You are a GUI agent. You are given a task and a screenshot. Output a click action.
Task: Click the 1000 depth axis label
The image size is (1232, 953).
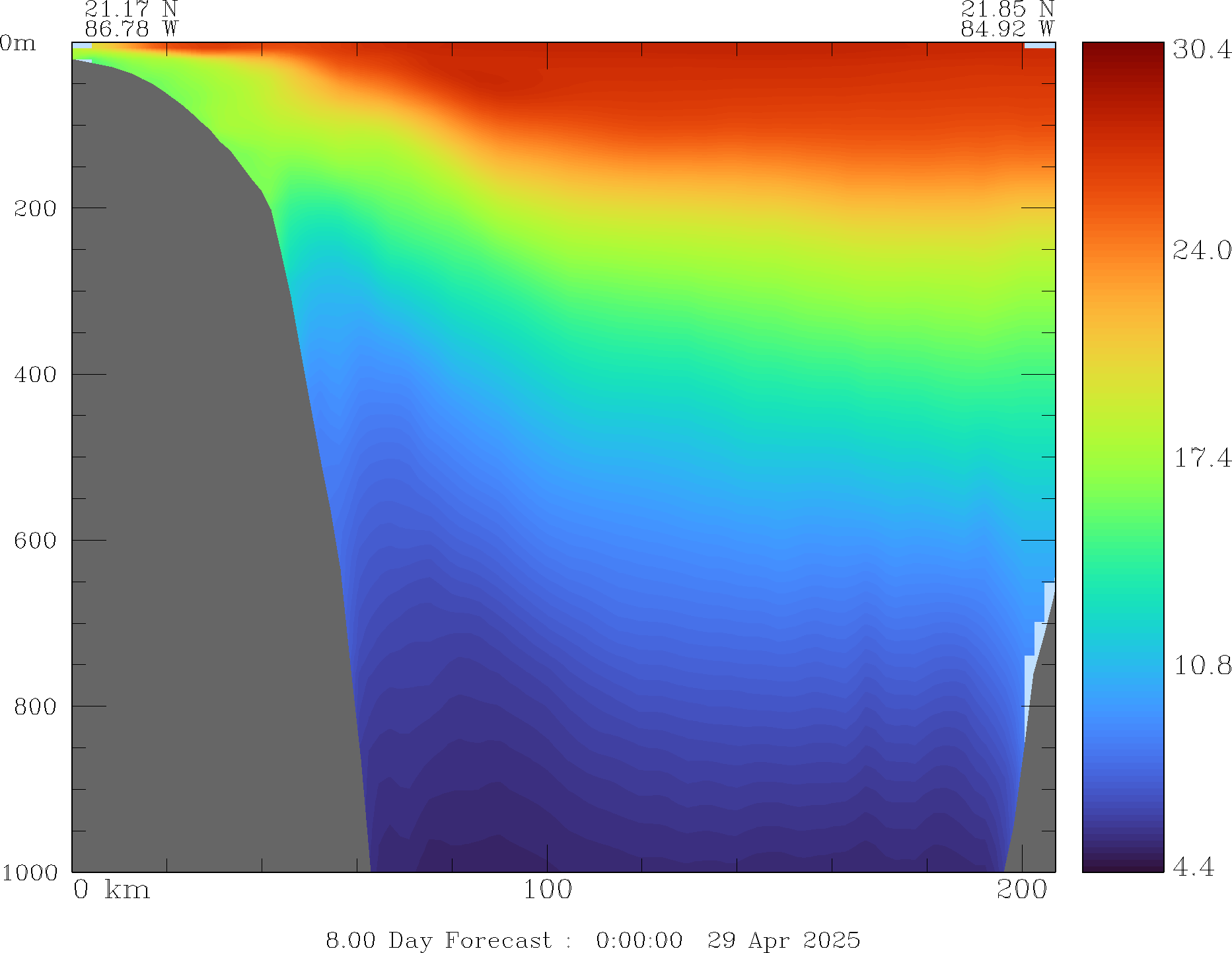pos(30,872)
